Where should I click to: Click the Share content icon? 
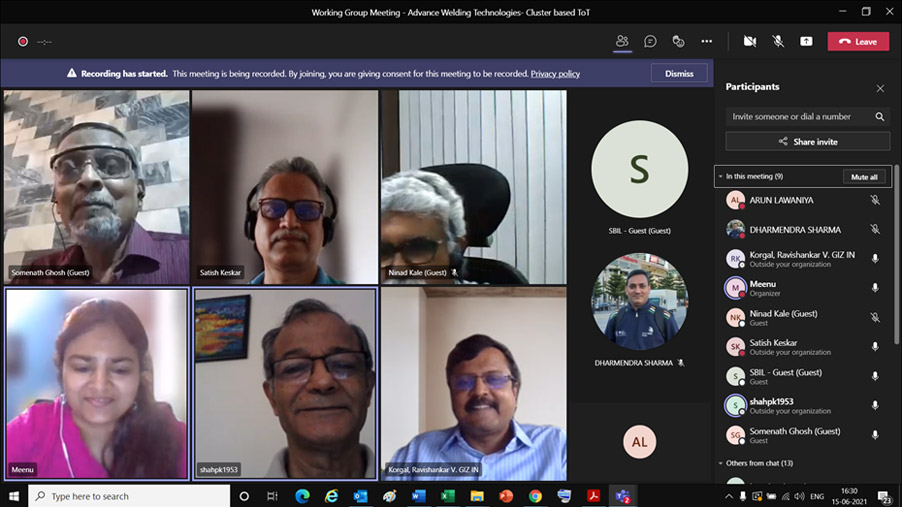pos(806,41)
